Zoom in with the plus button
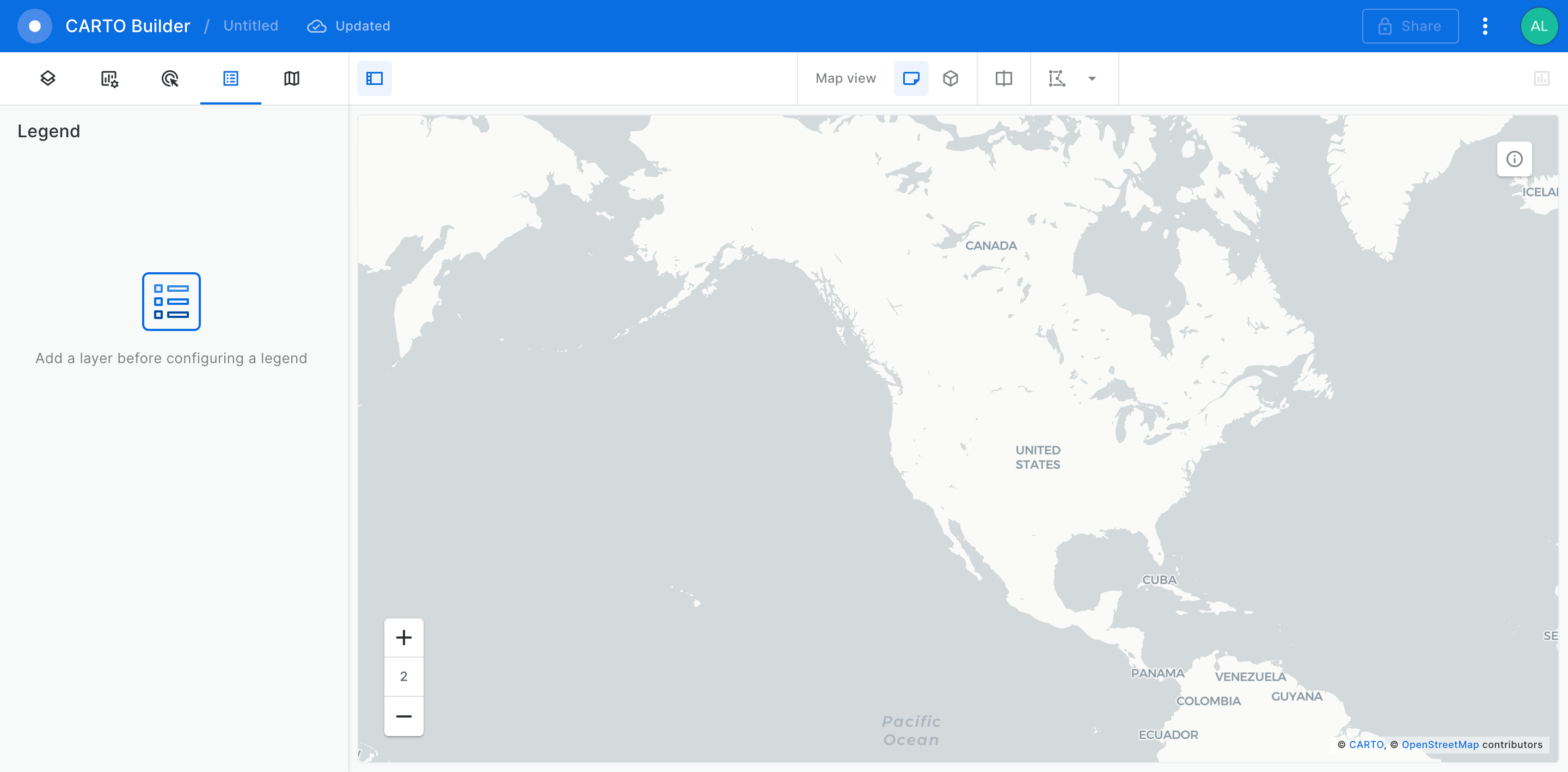The width and height of the screenshot is (1568, 772). click(403, 638)
